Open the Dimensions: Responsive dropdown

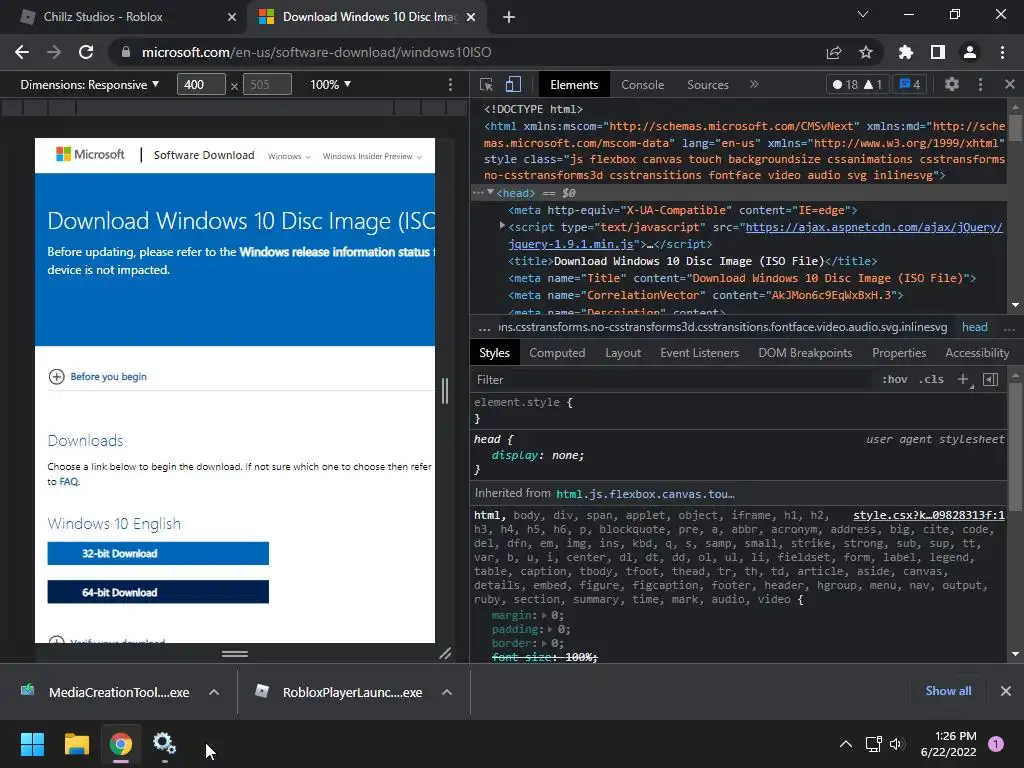(89, 84)
